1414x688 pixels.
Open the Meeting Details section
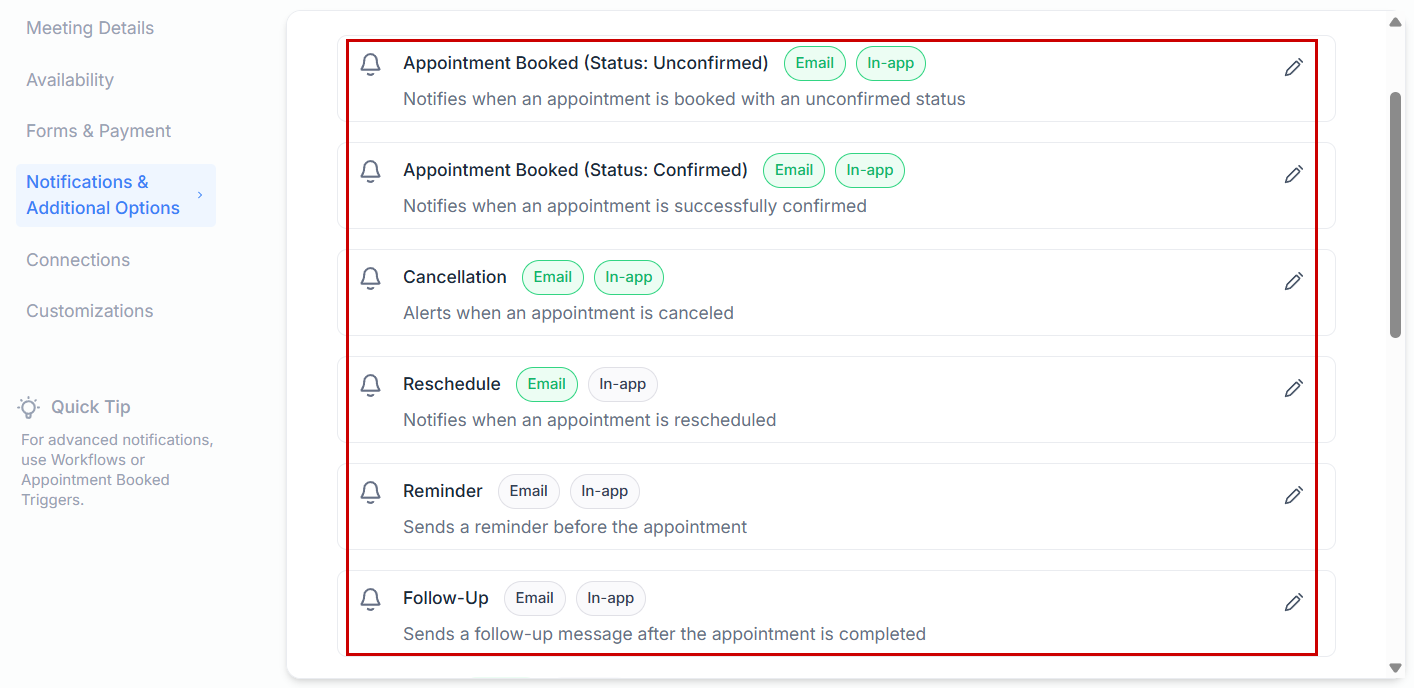[90, 28]
